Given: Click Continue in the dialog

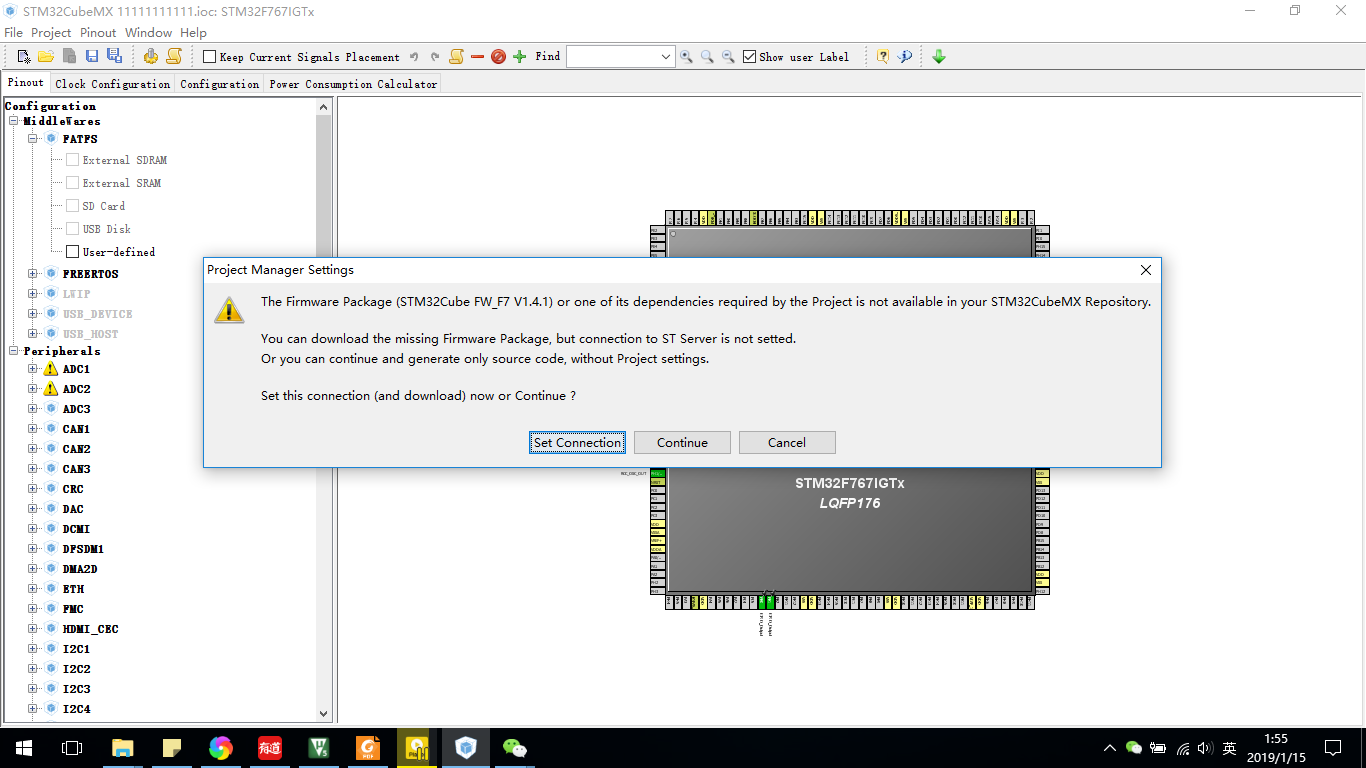Looking at the screenshot, I should point(682,443).
